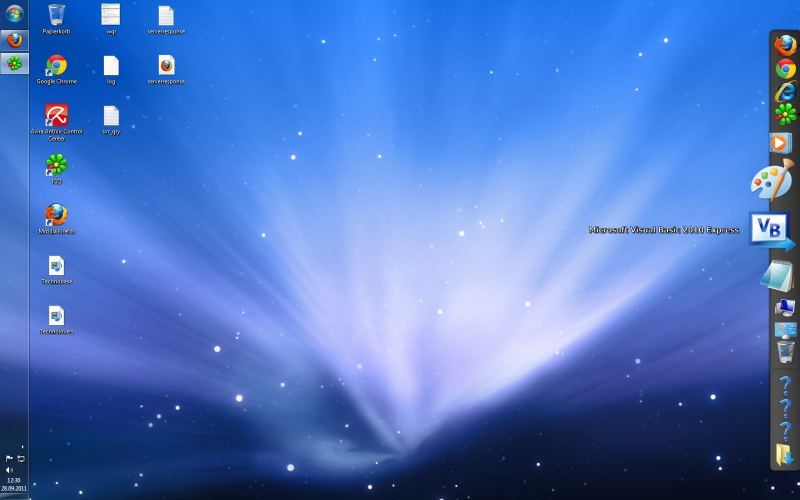Open the Recycle Bin in the dock
800x500 pixels.
[x=786, y=352]
